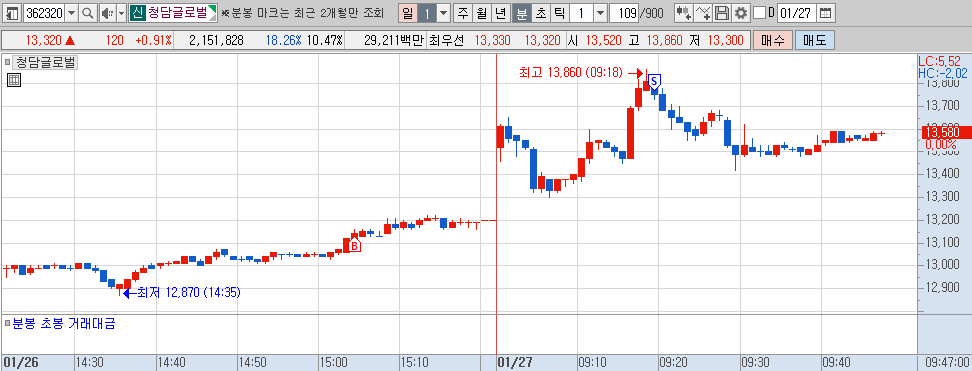Image resolution: width=972 pixels, height=371 pixels.
Task: Click the data grid icon under chart legend
Action: pos(14,79)
